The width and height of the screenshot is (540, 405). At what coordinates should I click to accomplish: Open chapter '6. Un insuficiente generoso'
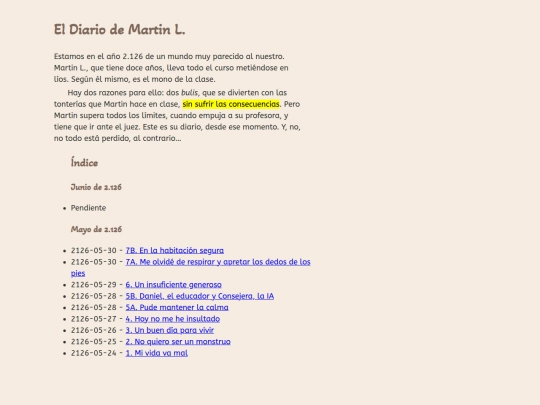pos(173,284)
